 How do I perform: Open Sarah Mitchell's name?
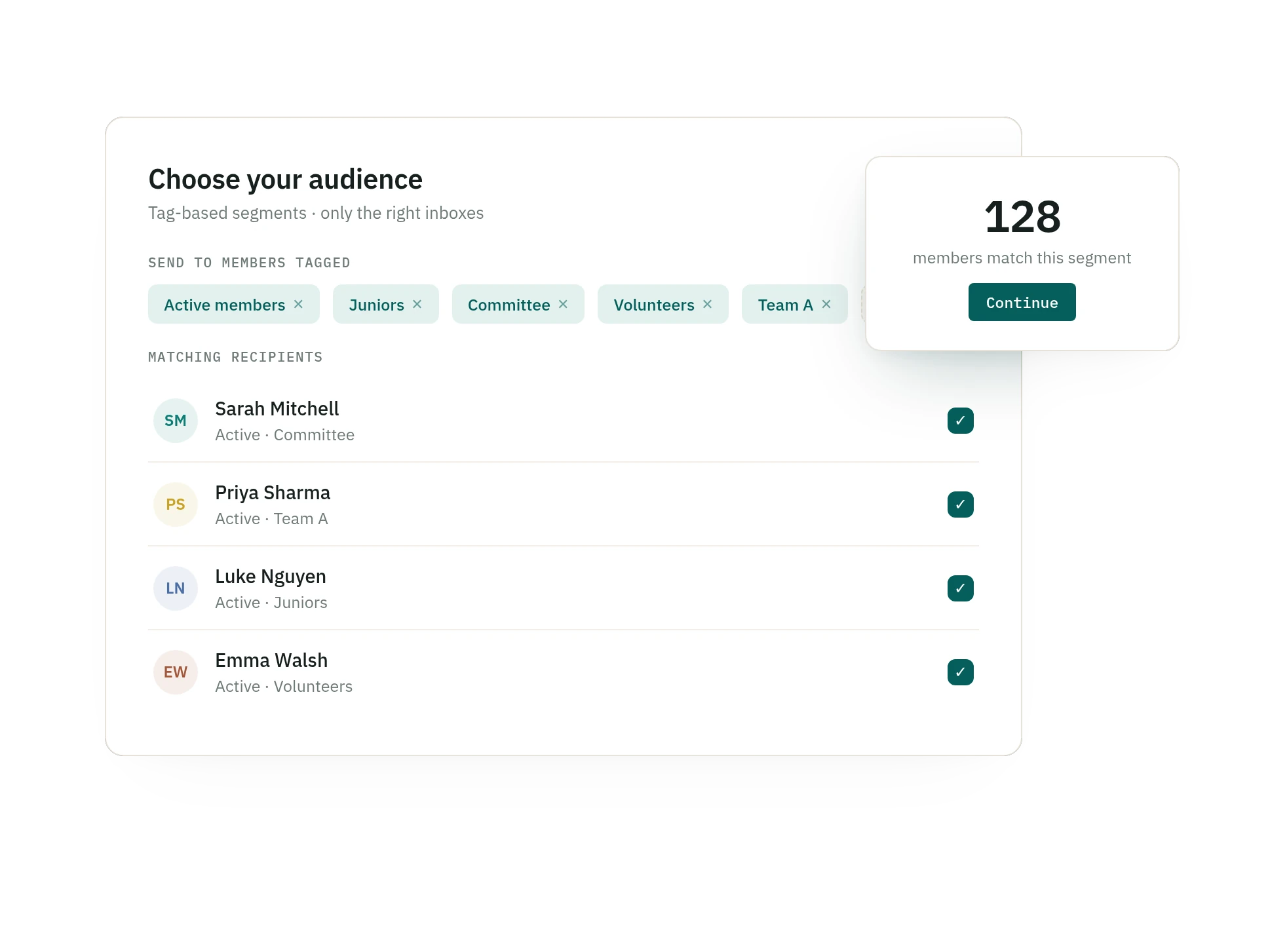tap(277, 409)
